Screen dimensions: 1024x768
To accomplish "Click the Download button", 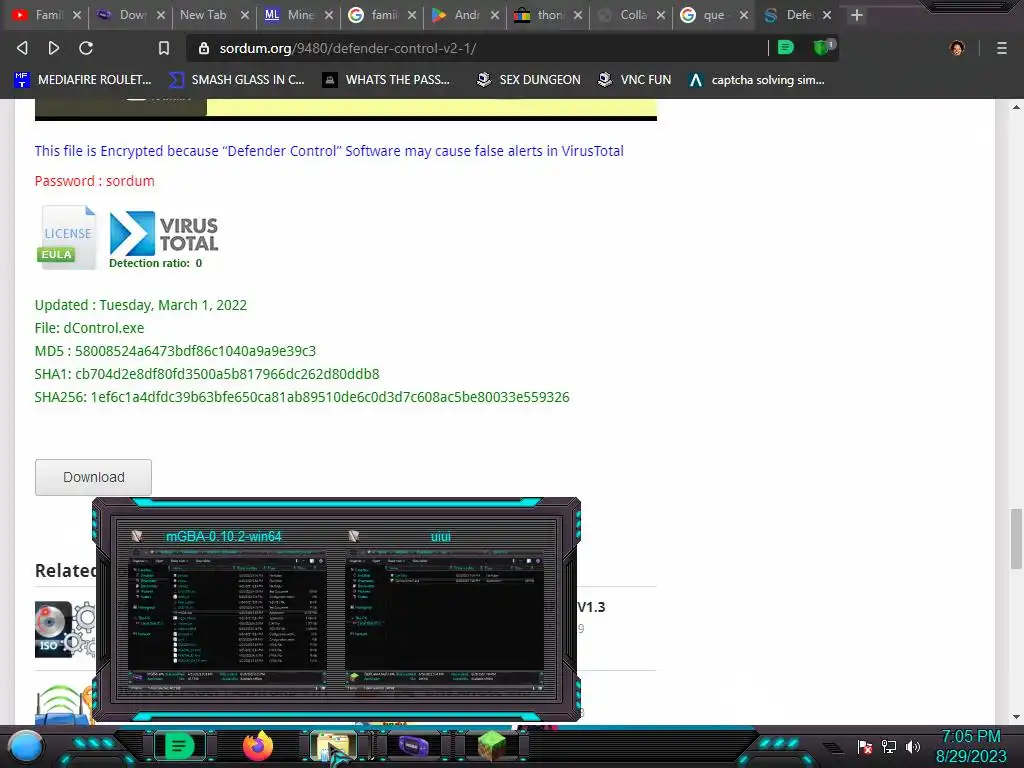I will (x=93, y=477).
